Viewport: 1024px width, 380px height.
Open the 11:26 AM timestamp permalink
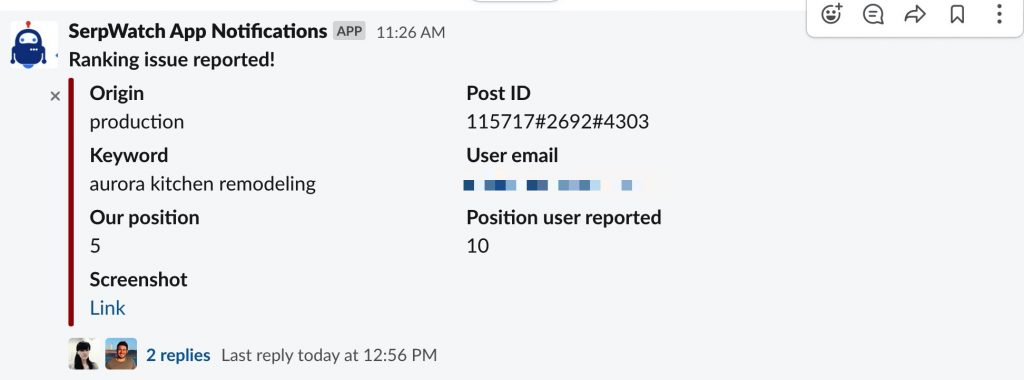point(411,32)
